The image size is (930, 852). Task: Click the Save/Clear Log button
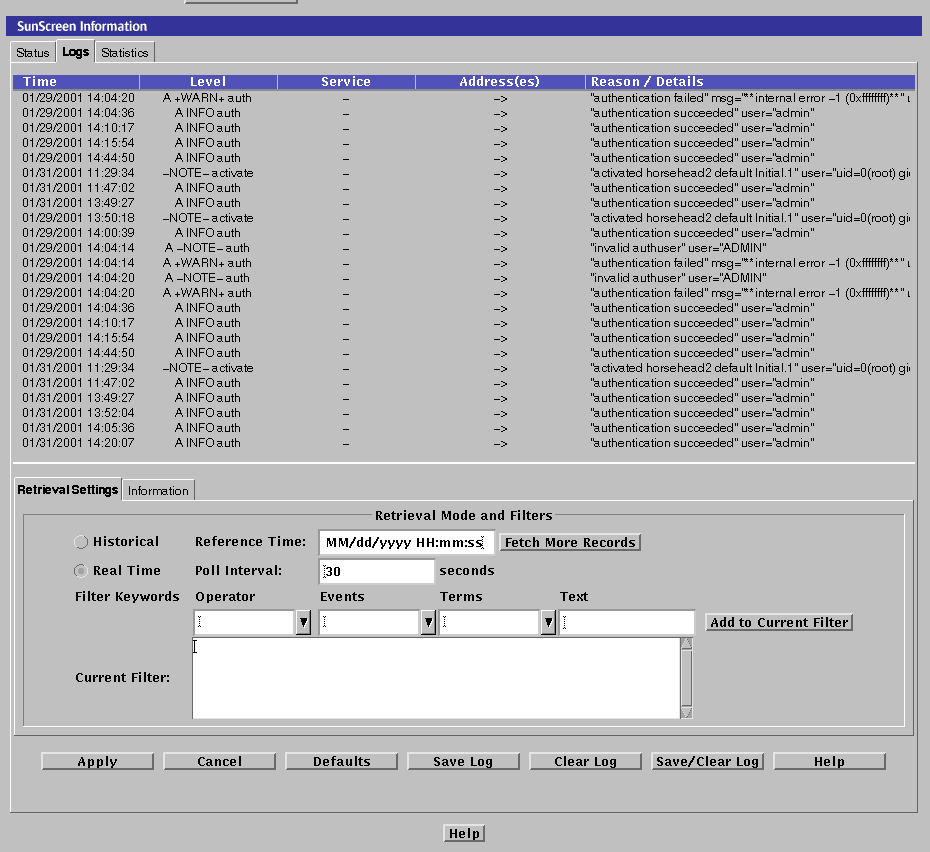coord(707,761)
